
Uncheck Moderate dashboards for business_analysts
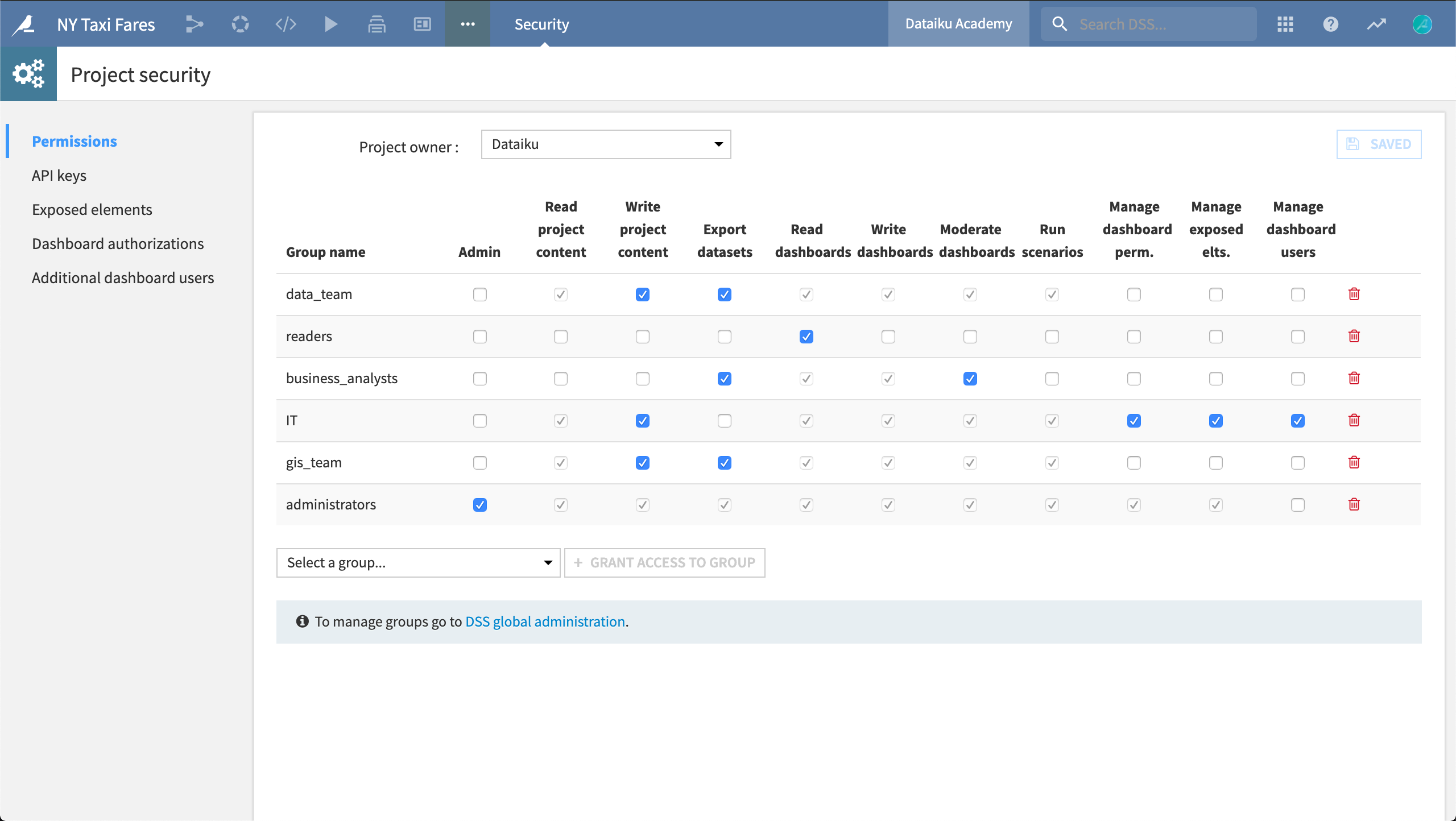[x=970, y=379]
